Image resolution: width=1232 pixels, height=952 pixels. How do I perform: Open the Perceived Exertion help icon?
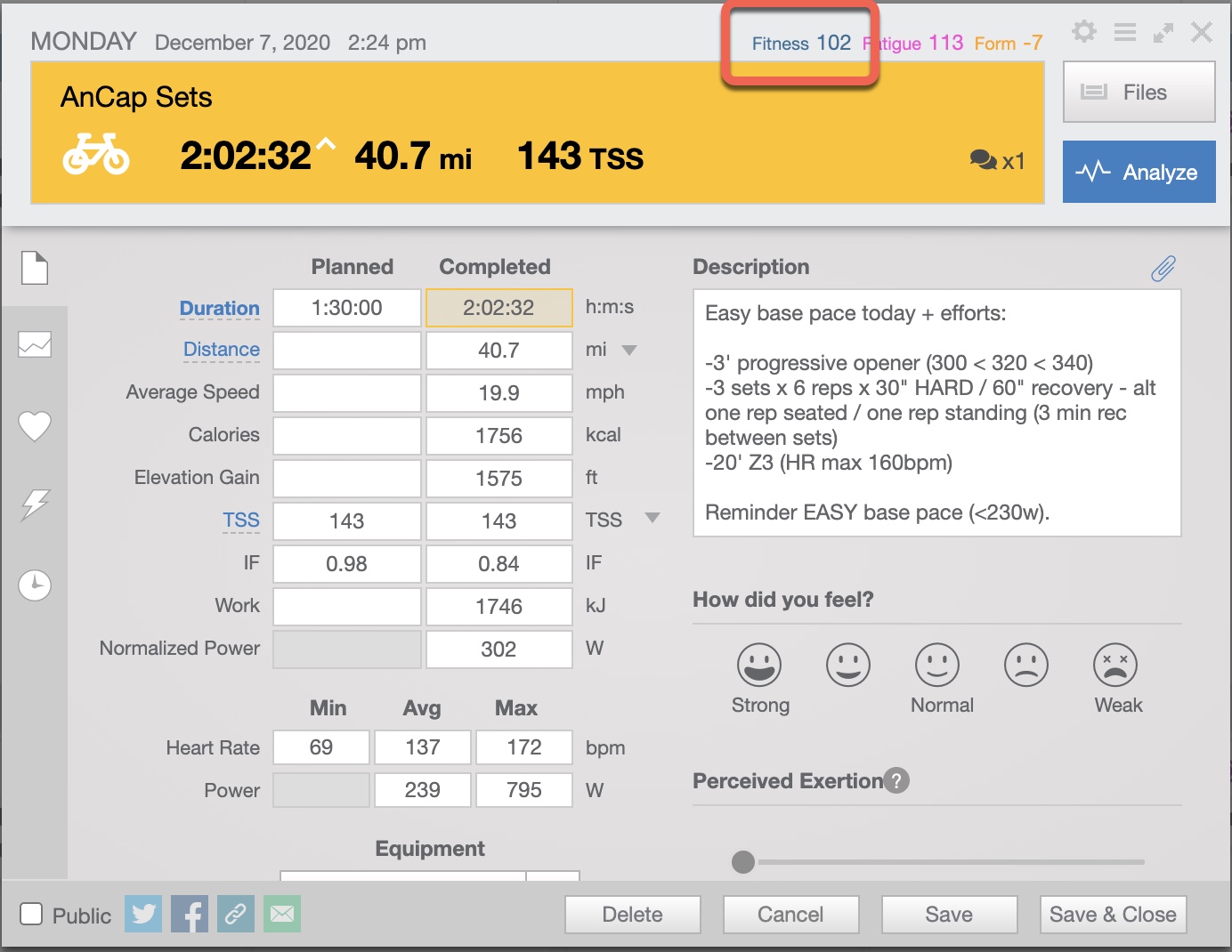pyautogui.click(x=896, y=780)
